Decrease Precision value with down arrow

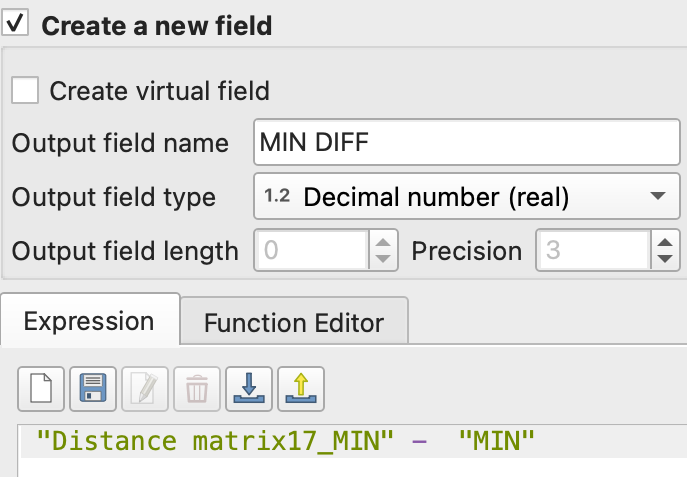click(x=665, y=259)
